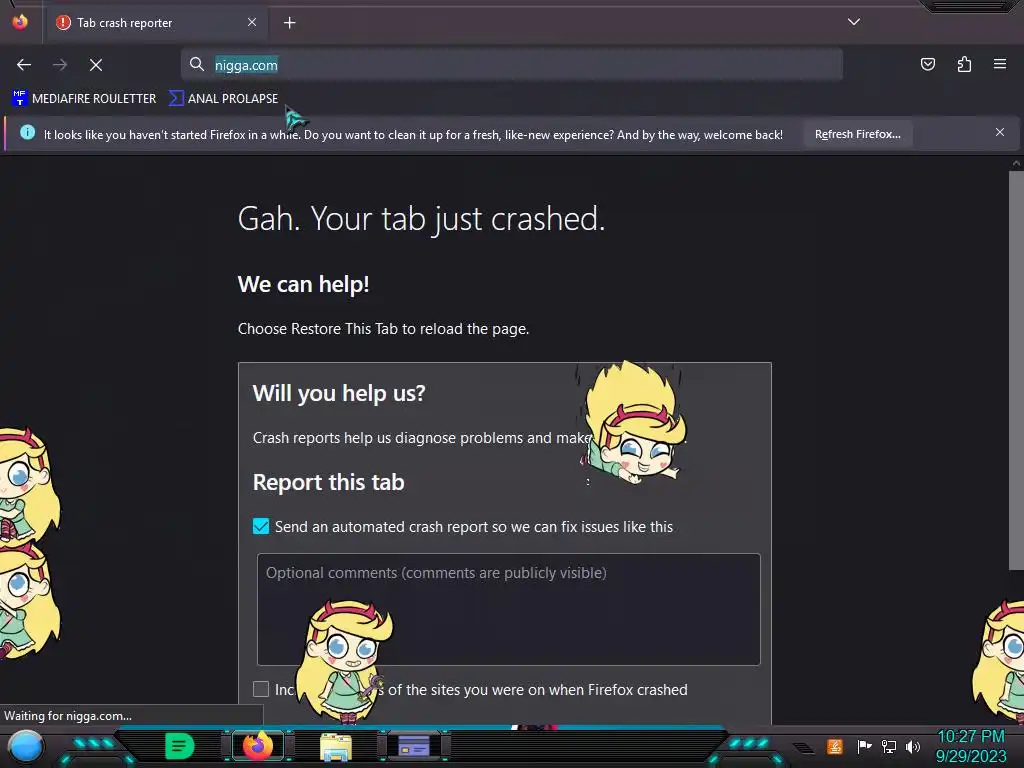Open File Explorer from the taskbar
The width and height of the screenshot is (1024, 768).
click(x=336, y=747)
